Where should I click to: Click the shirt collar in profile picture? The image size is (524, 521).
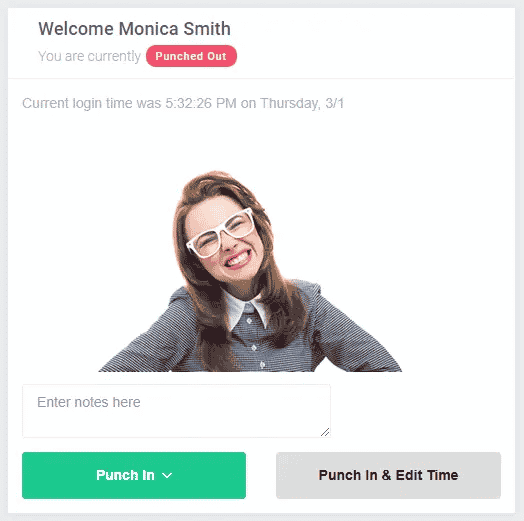[246, 311]
